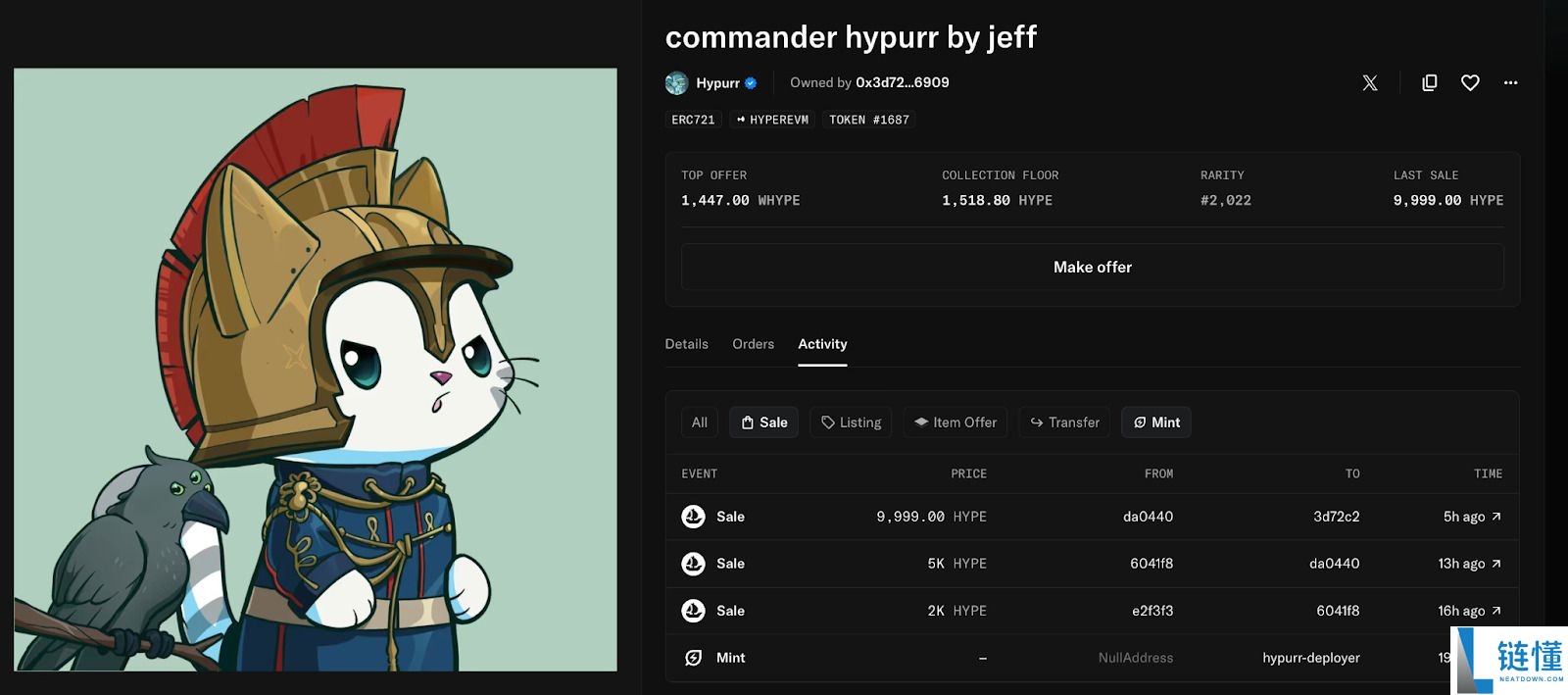Favorite this item with heart icon
This screenshot has width=1568, height=695.
click(1470, 83)
